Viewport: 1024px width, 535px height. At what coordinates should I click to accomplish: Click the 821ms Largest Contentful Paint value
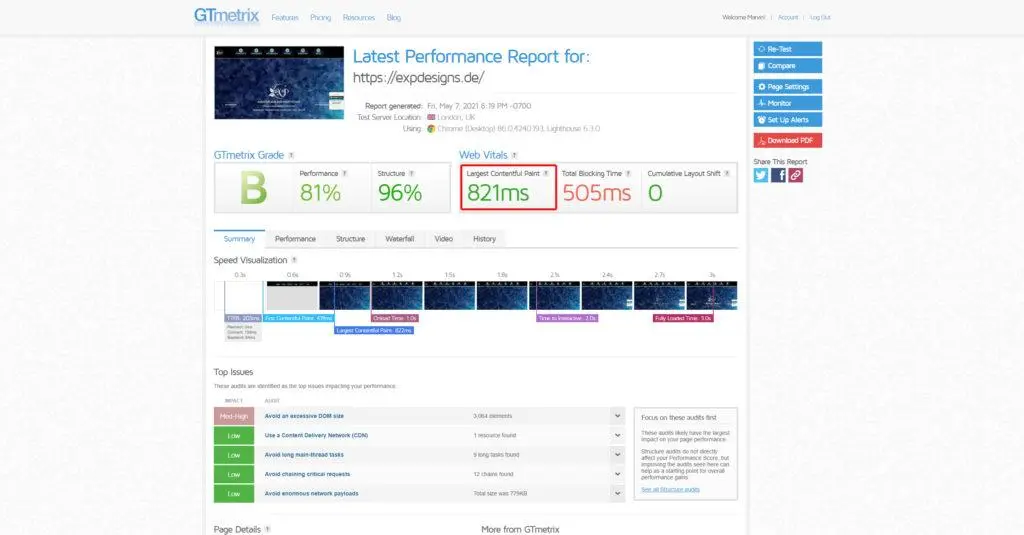(498, 193)
